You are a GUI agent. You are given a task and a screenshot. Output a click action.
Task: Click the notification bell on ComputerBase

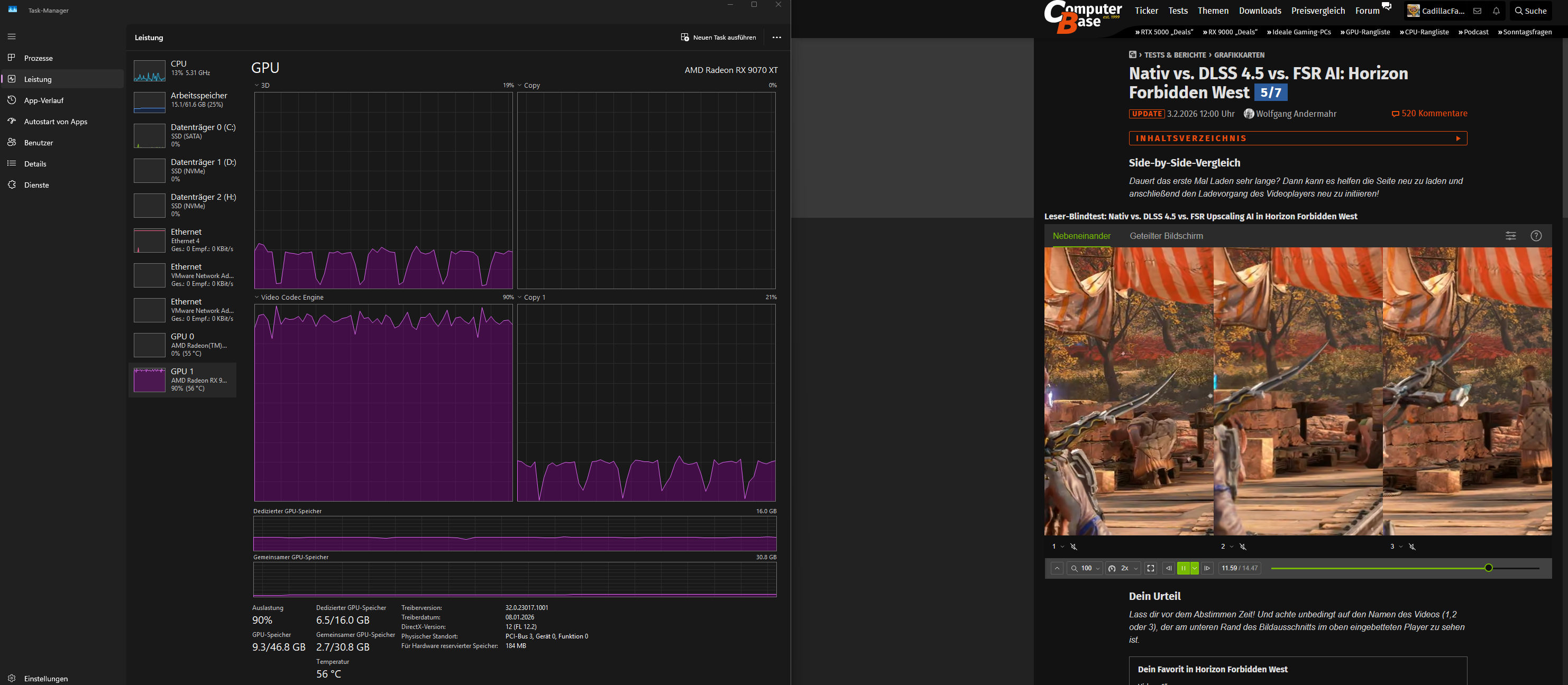pos(1496,11)
